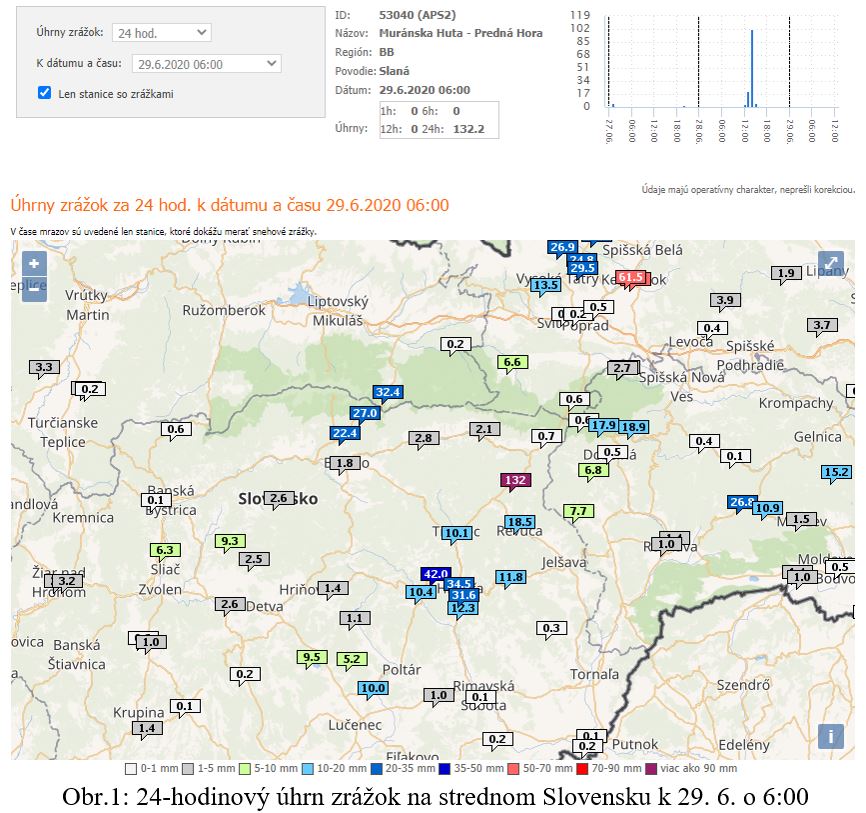Pick the green 6.6 station marker

(512, 362)
